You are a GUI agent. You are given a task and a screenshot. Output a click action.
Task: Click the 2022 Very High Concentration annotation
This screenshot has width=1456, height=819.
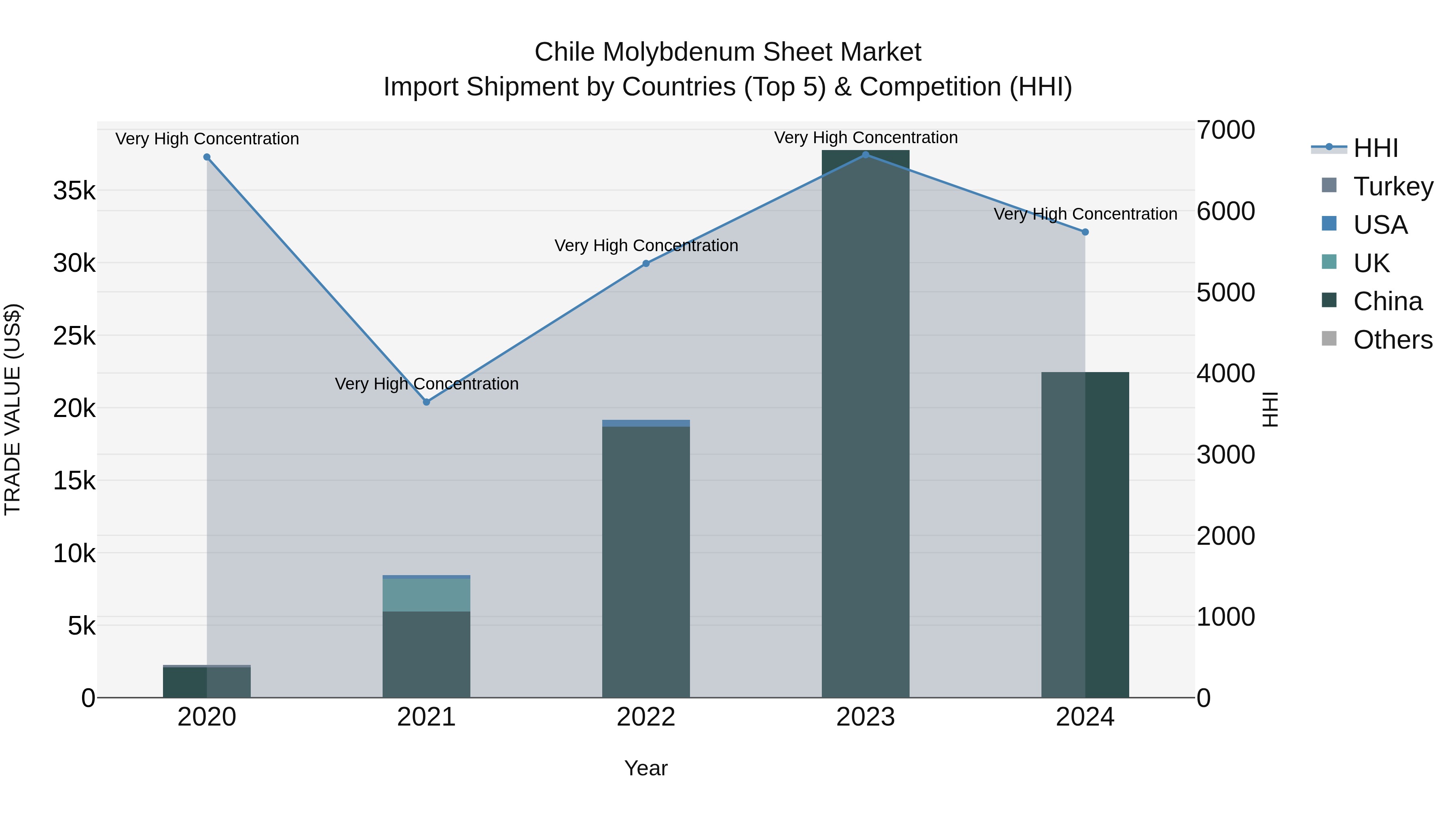[646, 246]
